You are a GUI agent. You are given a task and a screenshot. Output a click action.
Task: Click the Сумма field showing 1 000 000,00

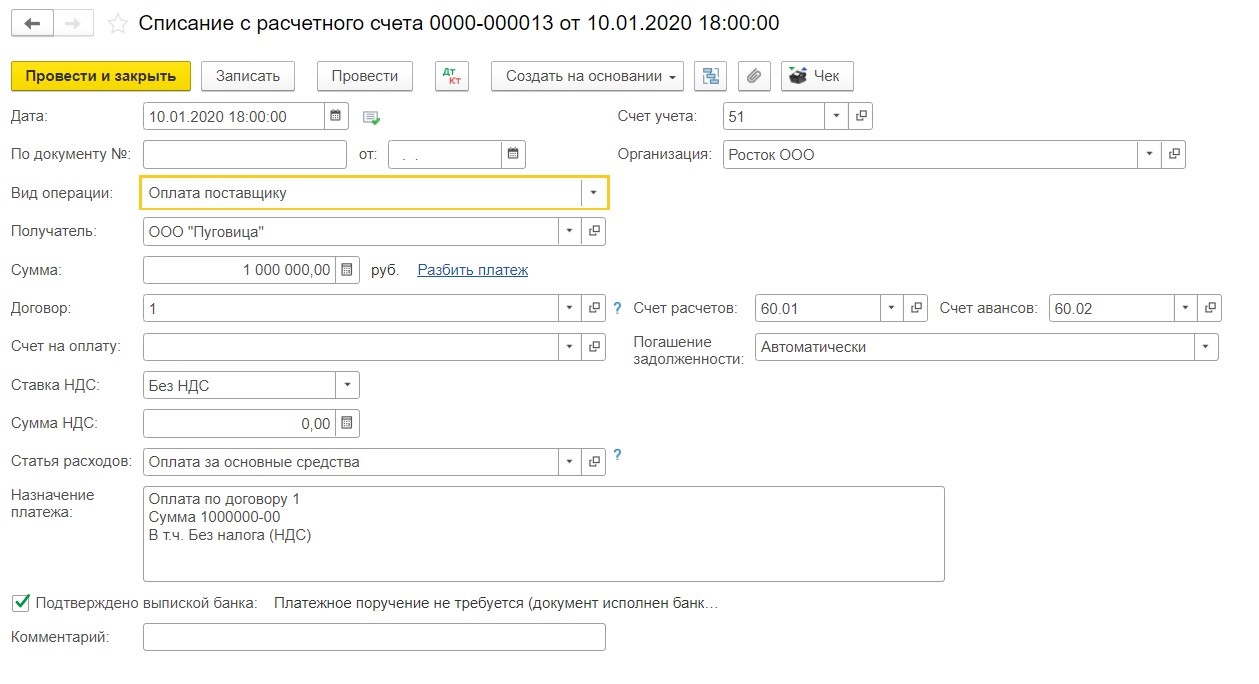(x=240, y=270)
